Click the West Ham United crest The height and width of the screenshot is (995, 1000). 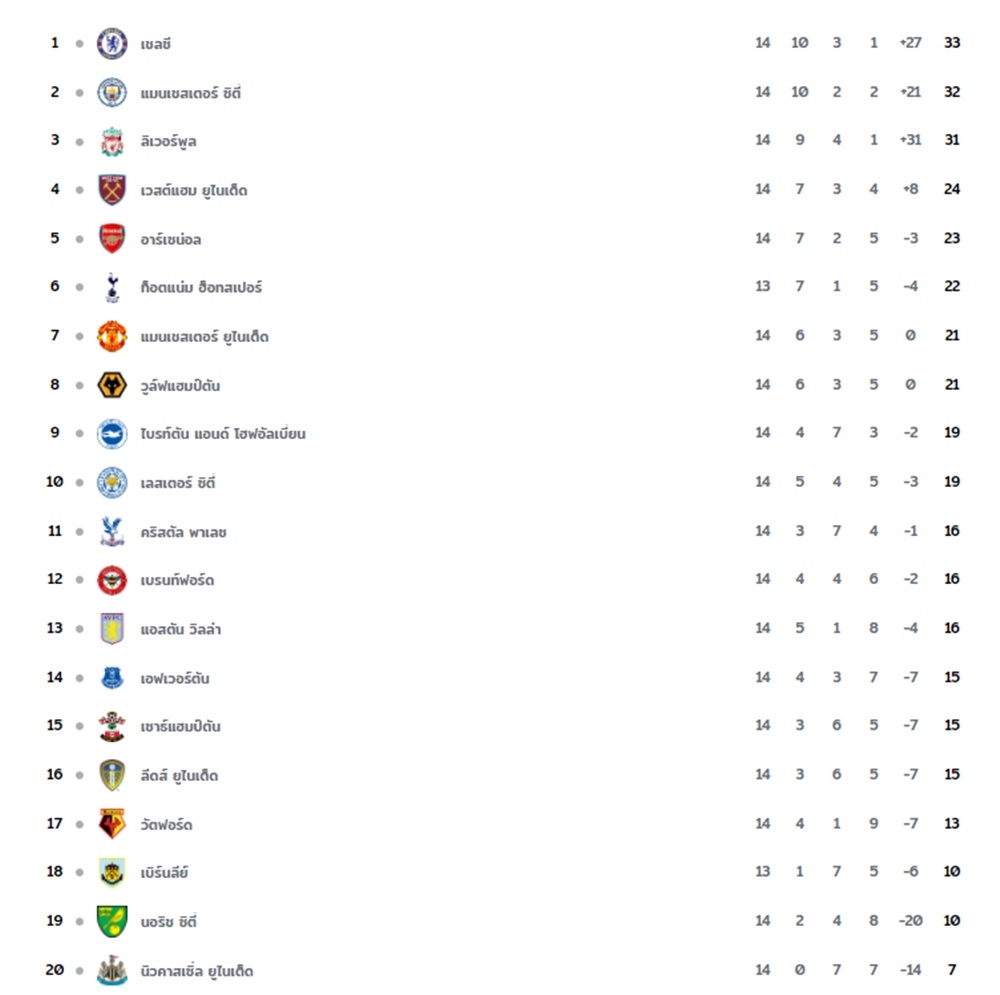click(x=112, y=189)
